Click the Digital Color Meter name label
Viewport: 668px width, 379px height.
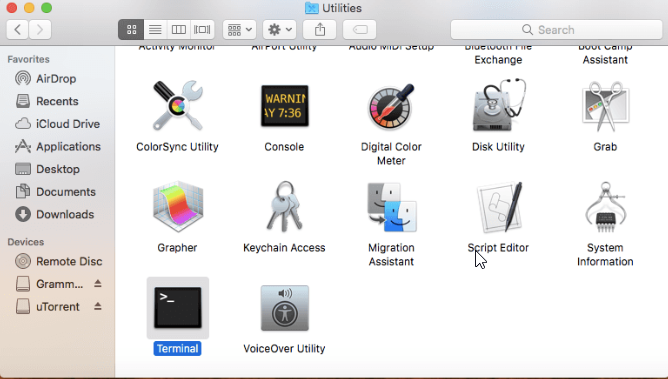[391, 153]
